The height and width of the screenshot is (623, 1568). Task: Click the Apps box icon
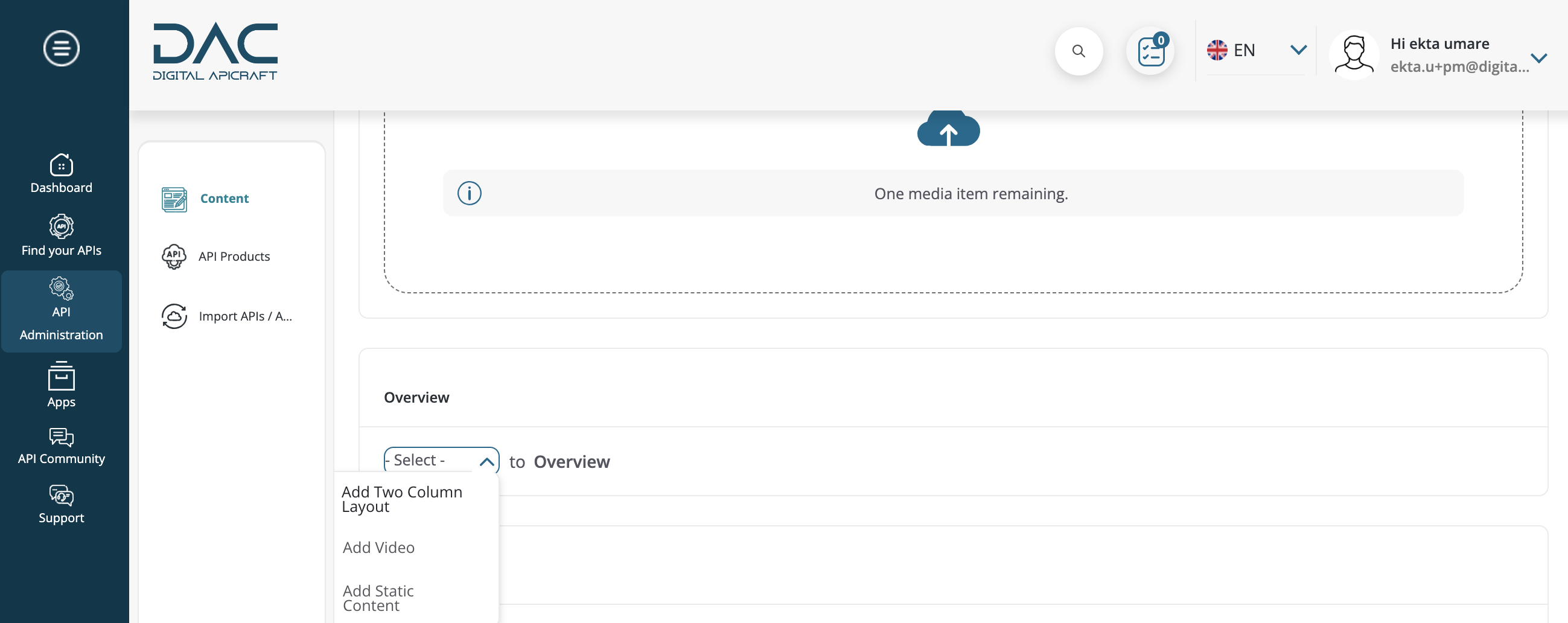tap(61, 375)
